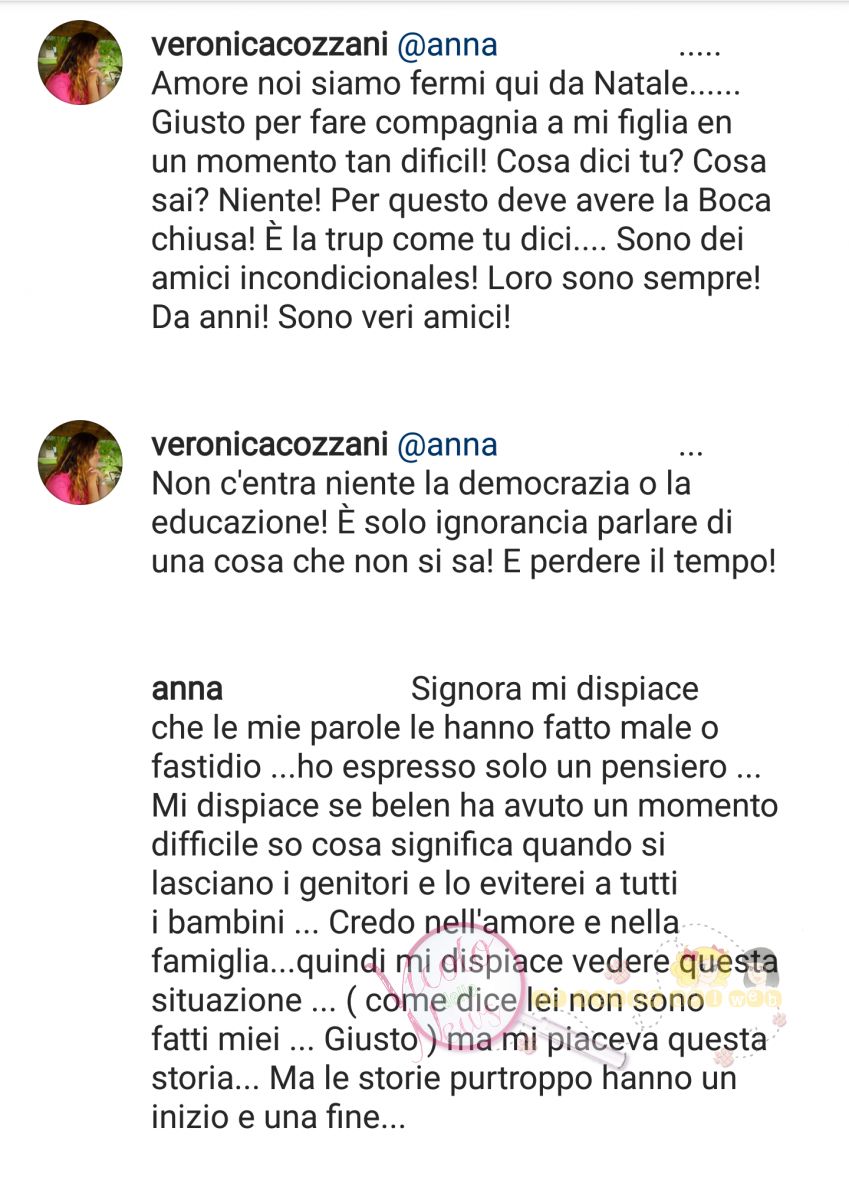Click the phrase "Signora mi dispiace"
Image resolution: width=849 pixels, height=1200 pixels.
pyautogui.click(x=555, y=690)
